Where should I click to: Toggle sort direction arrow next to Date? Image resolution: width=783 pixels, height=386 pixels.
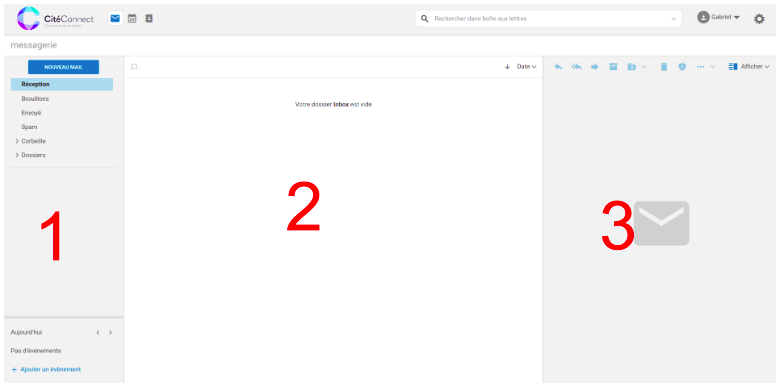pos(507,67)
